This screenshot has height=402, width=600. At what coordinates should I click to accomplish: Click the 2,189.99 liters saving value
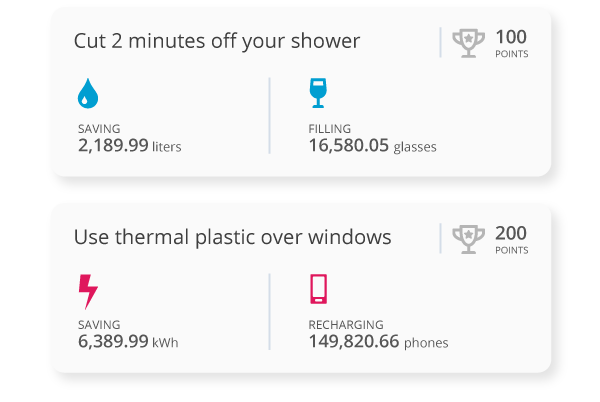(129, 145)
